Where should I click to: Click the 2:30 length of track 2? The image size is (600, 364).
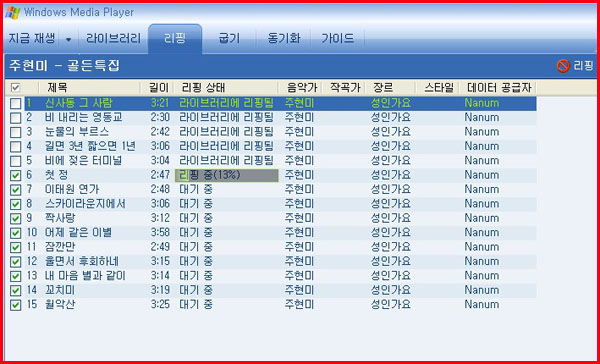tap(160, 118)
